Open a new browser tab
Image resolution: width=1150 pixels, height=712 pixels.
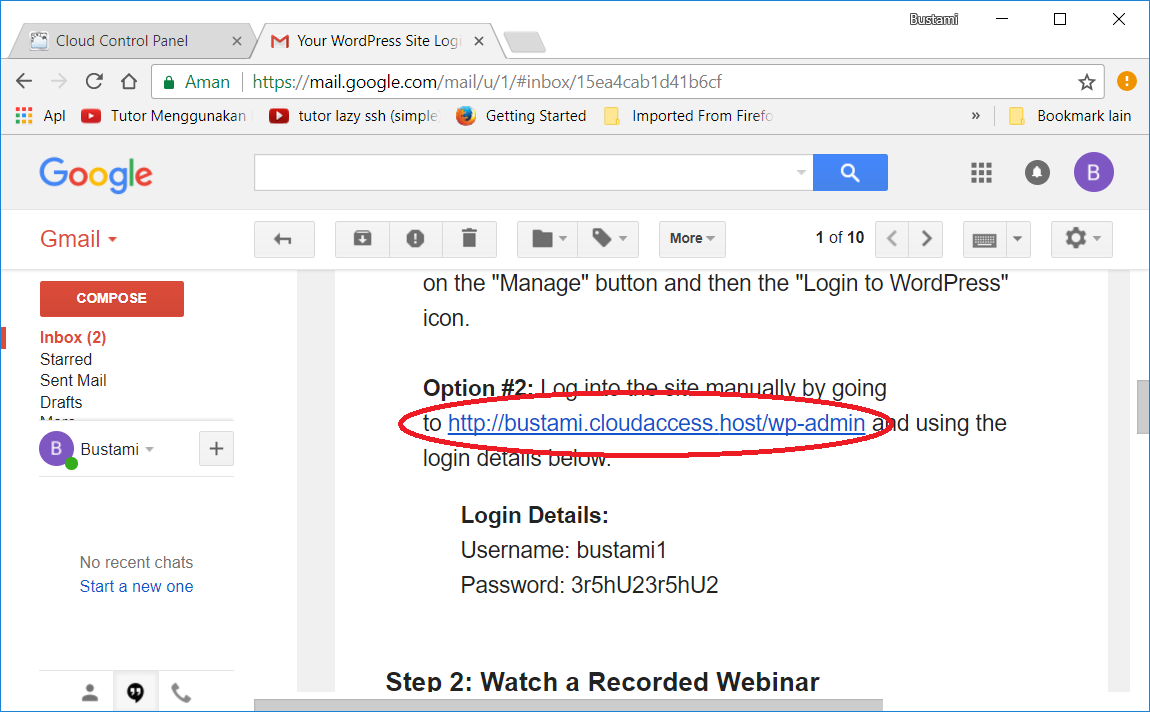[x=525, y=42]
